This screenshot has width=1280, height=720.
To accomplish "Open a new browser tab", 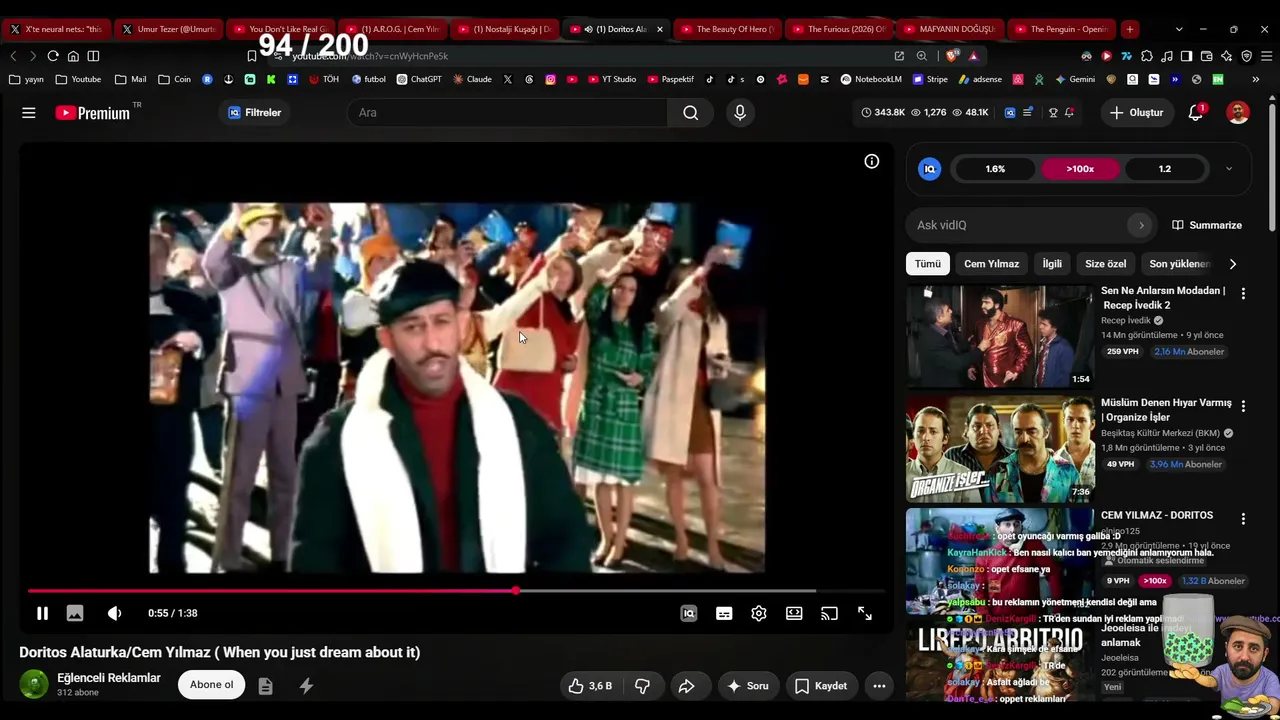I will (x=1129, y=29).
